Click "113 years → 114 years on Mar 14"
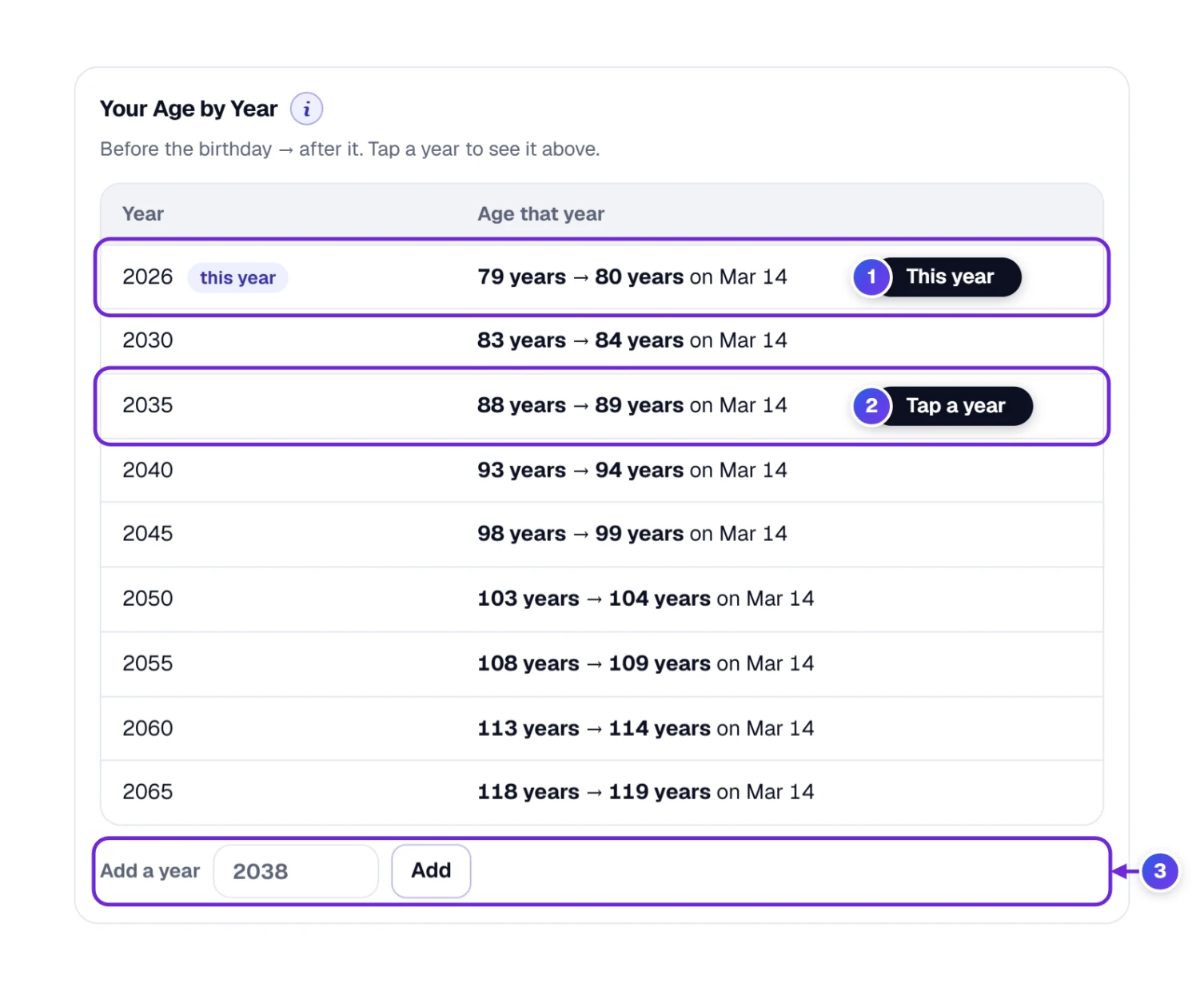This screenshot has height=991, width=1204. (646, 728)
